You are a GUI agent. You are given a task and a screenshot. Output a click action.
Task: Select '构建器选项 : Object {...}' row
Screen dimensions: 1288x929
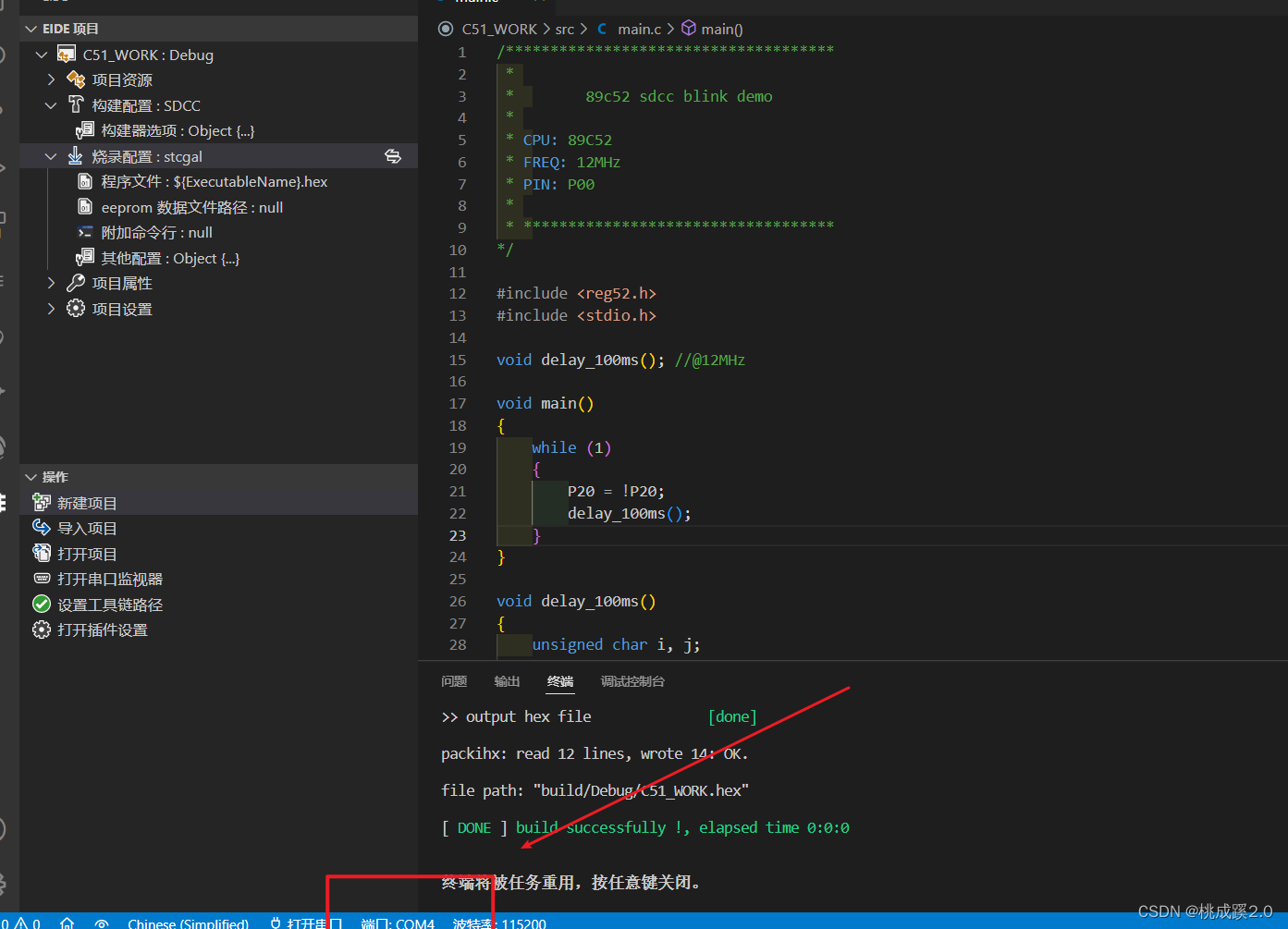coord(218,130)
